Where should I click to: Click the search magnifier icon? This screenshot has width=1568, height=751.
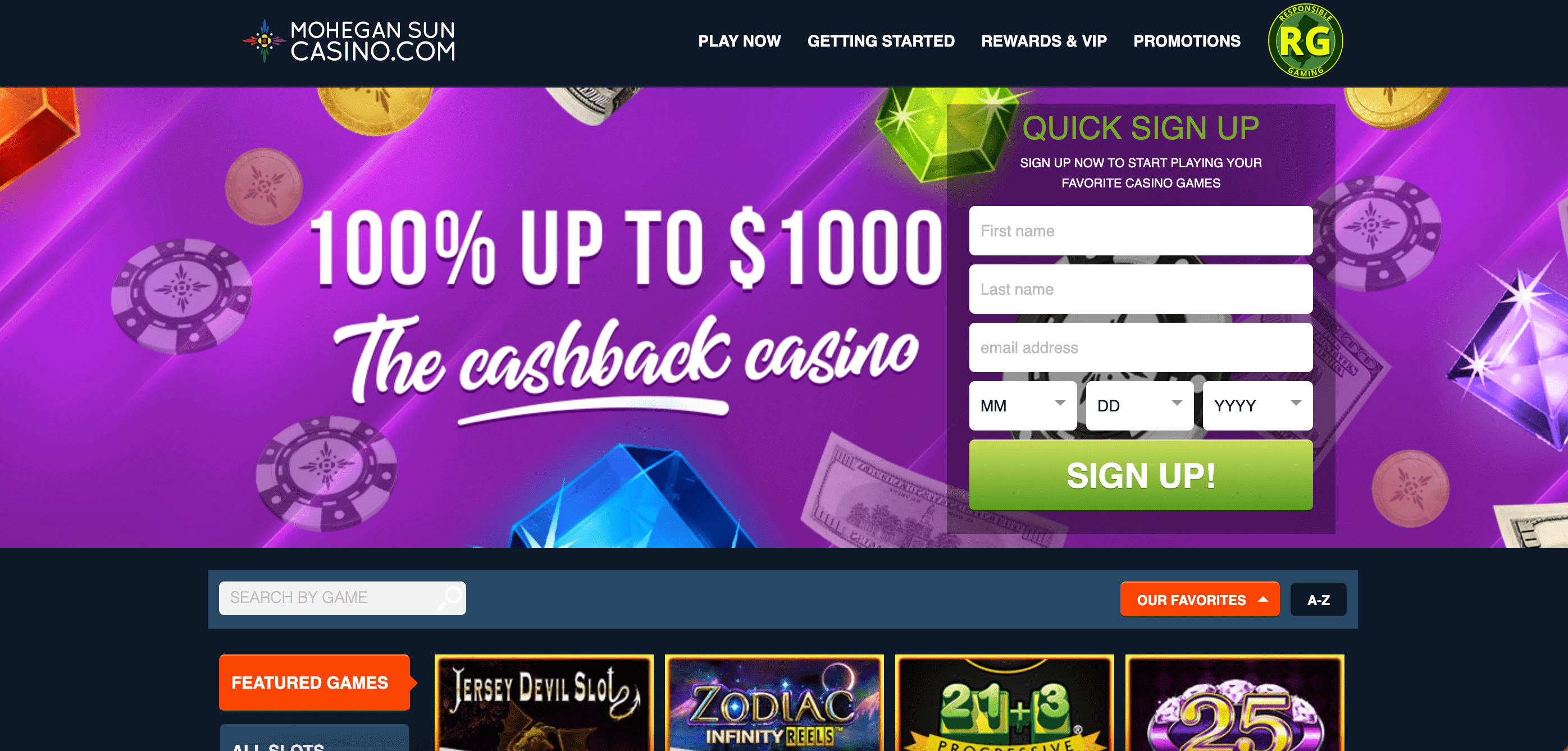click(450, 597)
